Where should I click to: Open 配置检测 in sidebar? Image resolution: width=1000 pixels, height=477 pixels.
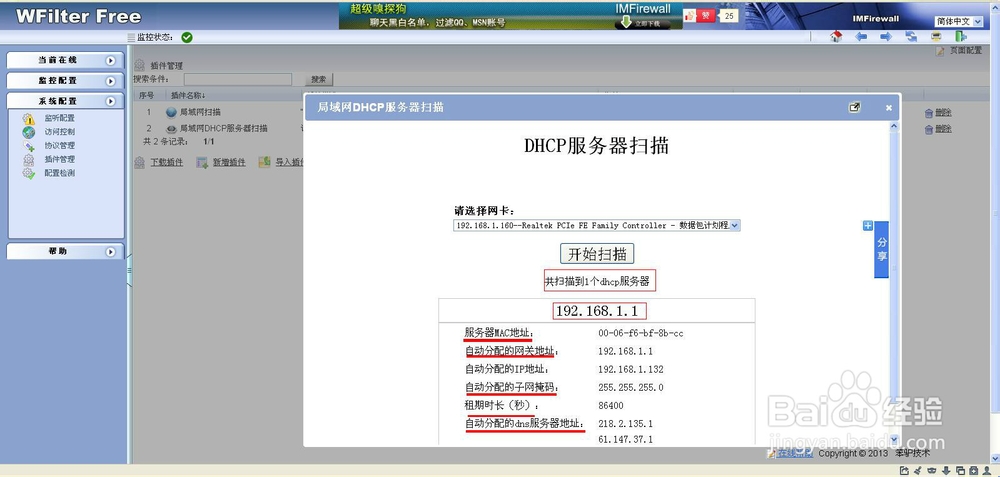click(x=59, y=173)
